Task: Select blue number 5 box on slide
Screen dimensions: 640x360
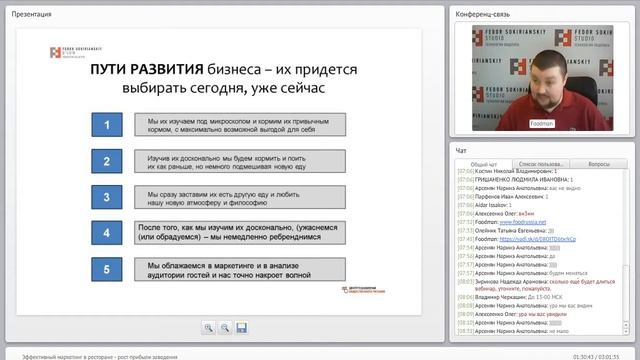Action: click(x=107, y=269)
